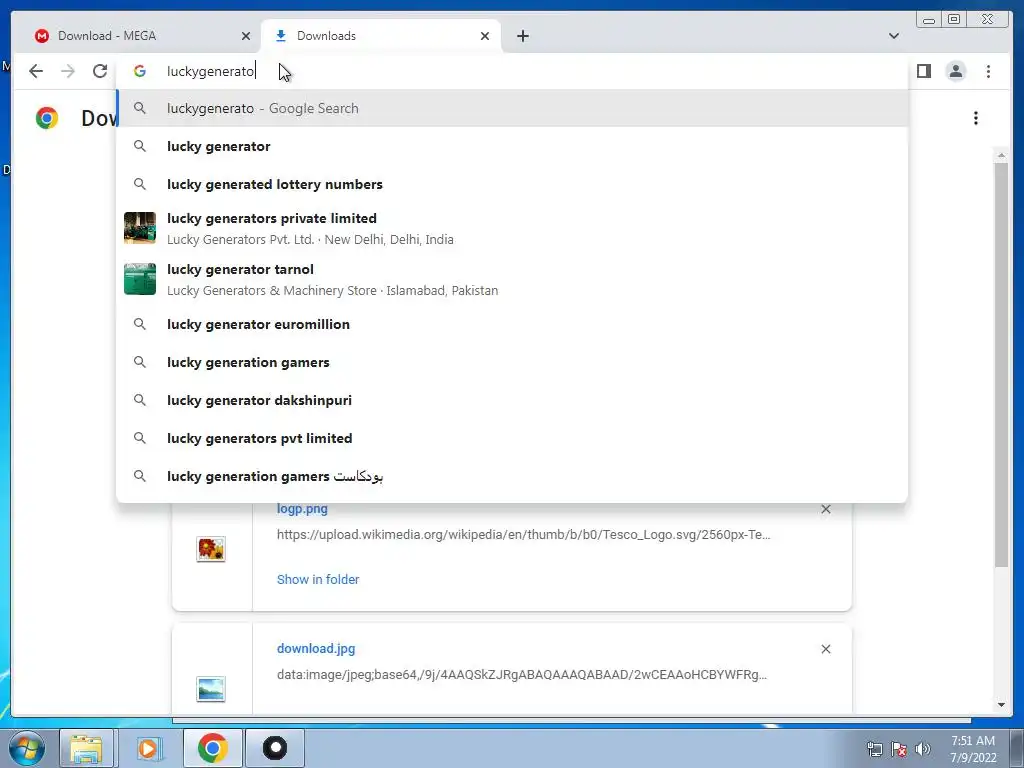Click the address bar containing luckygenerato
This screenshot has height=768, width=1024.
point(512,71)
